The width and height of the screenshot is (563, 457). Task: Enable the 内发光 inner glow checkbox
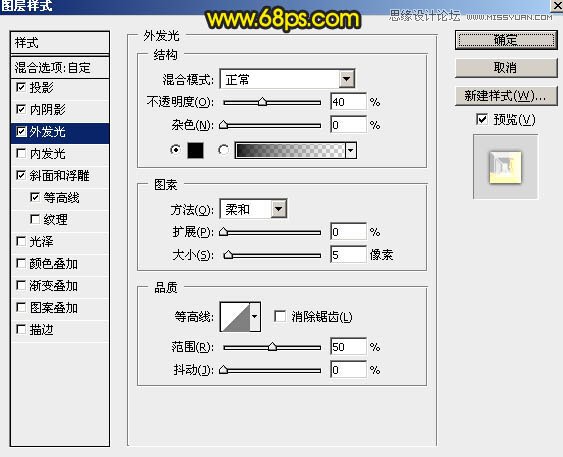[x=21, y=153]
